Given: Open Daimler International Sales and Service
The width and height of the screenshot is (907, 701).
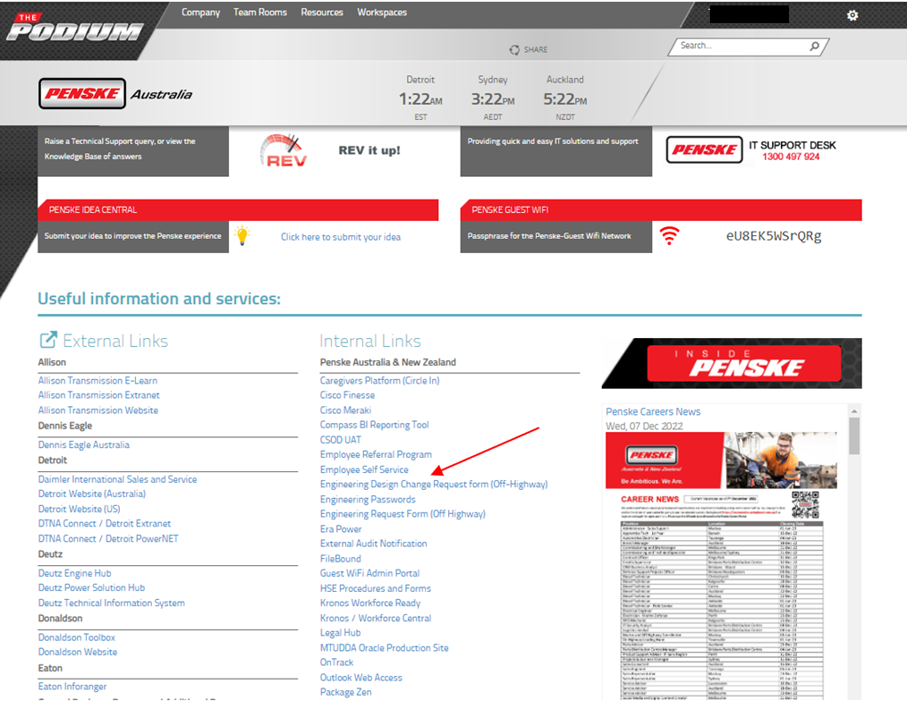Looking at the screenshot, I should point(117,479).
